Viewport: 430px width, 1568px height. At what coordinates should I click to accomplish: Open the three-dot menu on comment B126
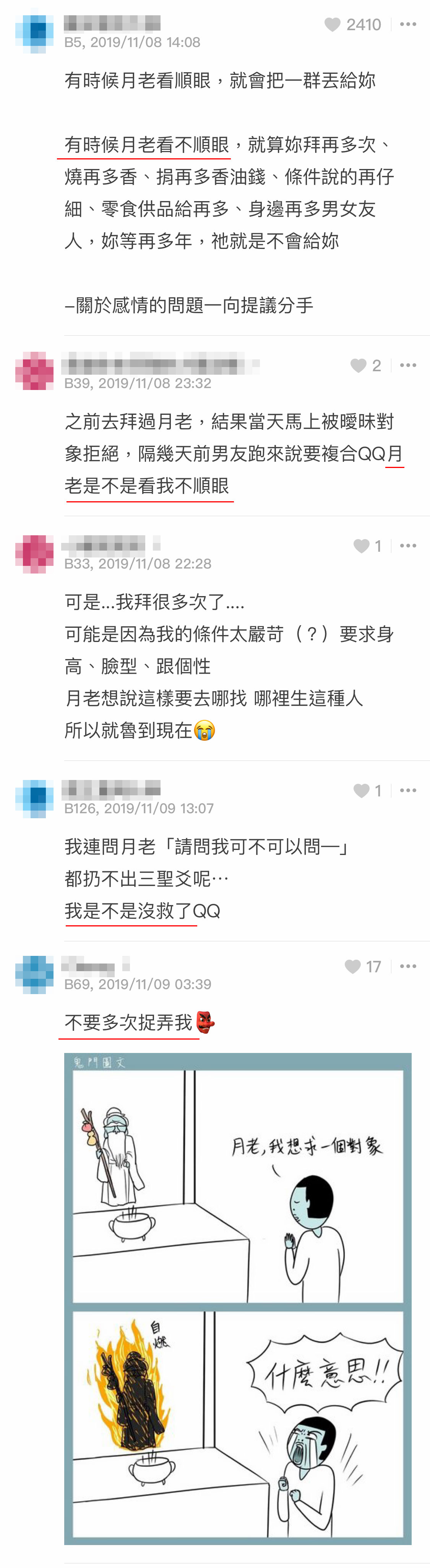pos(408,790)
